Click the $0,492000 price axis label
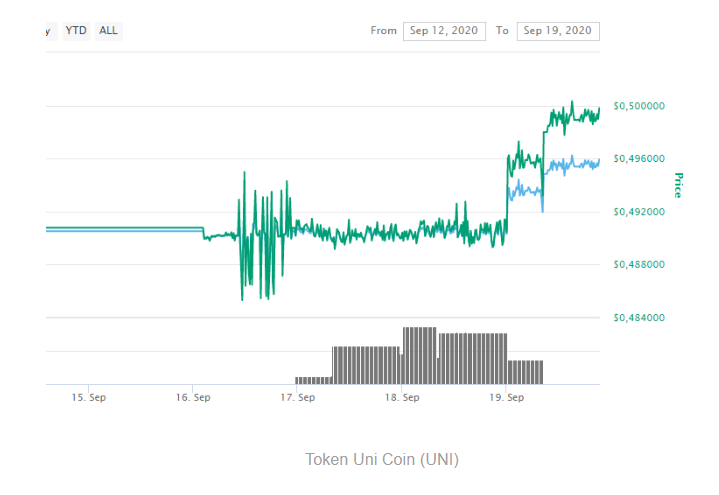The image size is (719, 495). tap(639, 212)
